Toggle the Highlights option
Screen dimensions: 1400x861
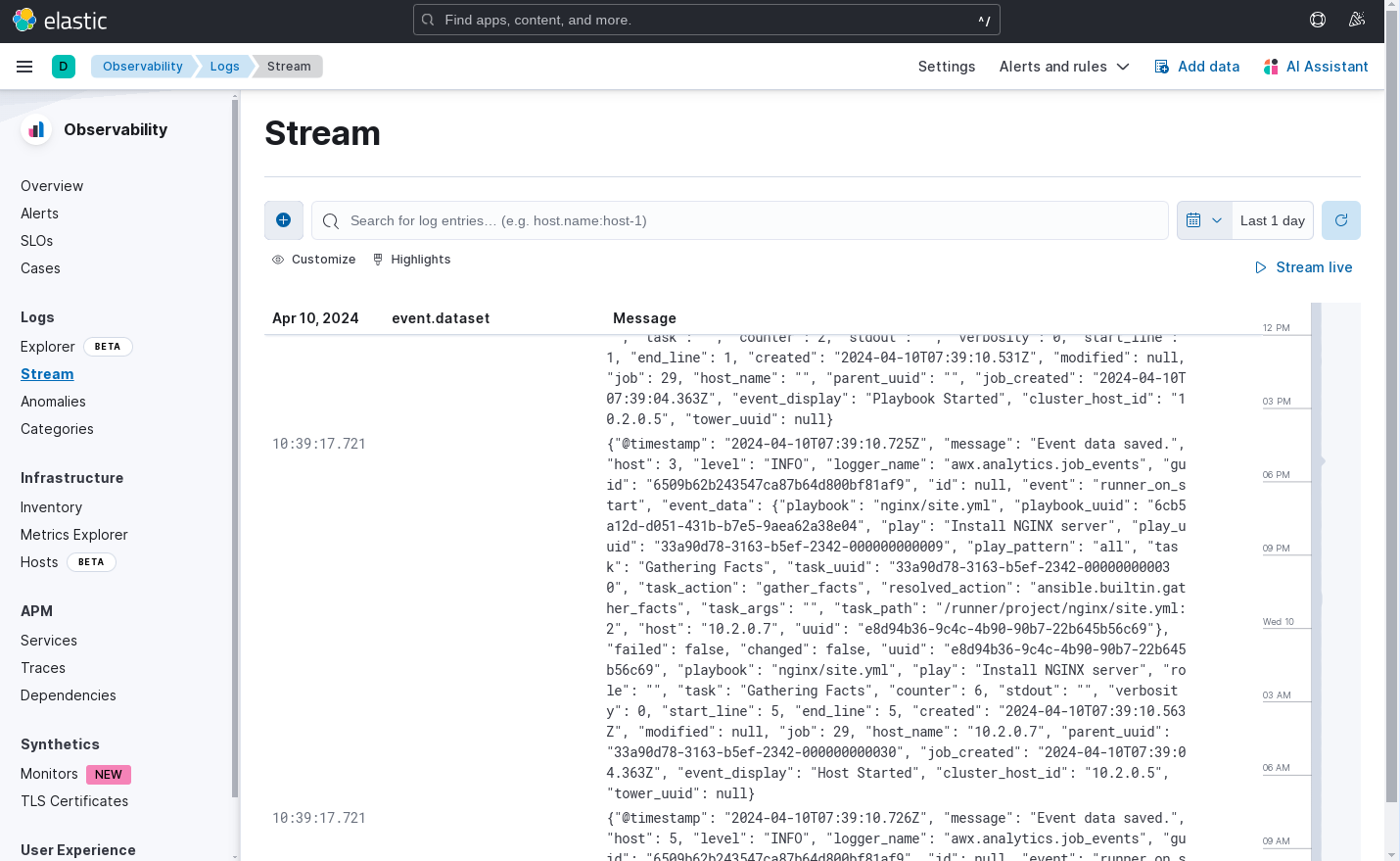pyautogui.click(x=411, y=260)
